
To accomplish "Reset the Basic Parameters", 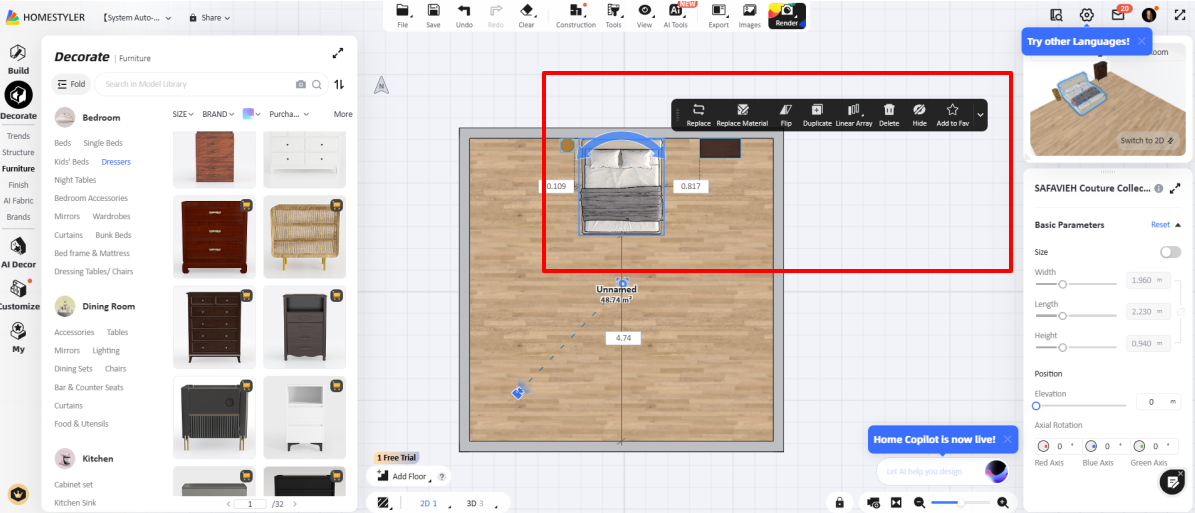I will 1160,225.
